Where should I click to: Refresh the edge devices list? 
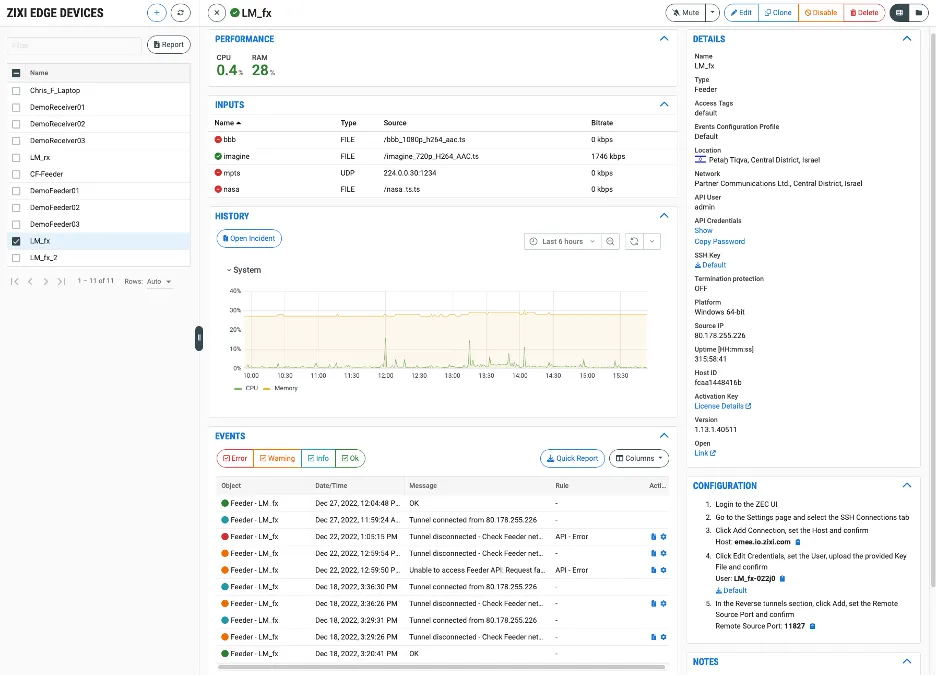(x=180, y=13)
